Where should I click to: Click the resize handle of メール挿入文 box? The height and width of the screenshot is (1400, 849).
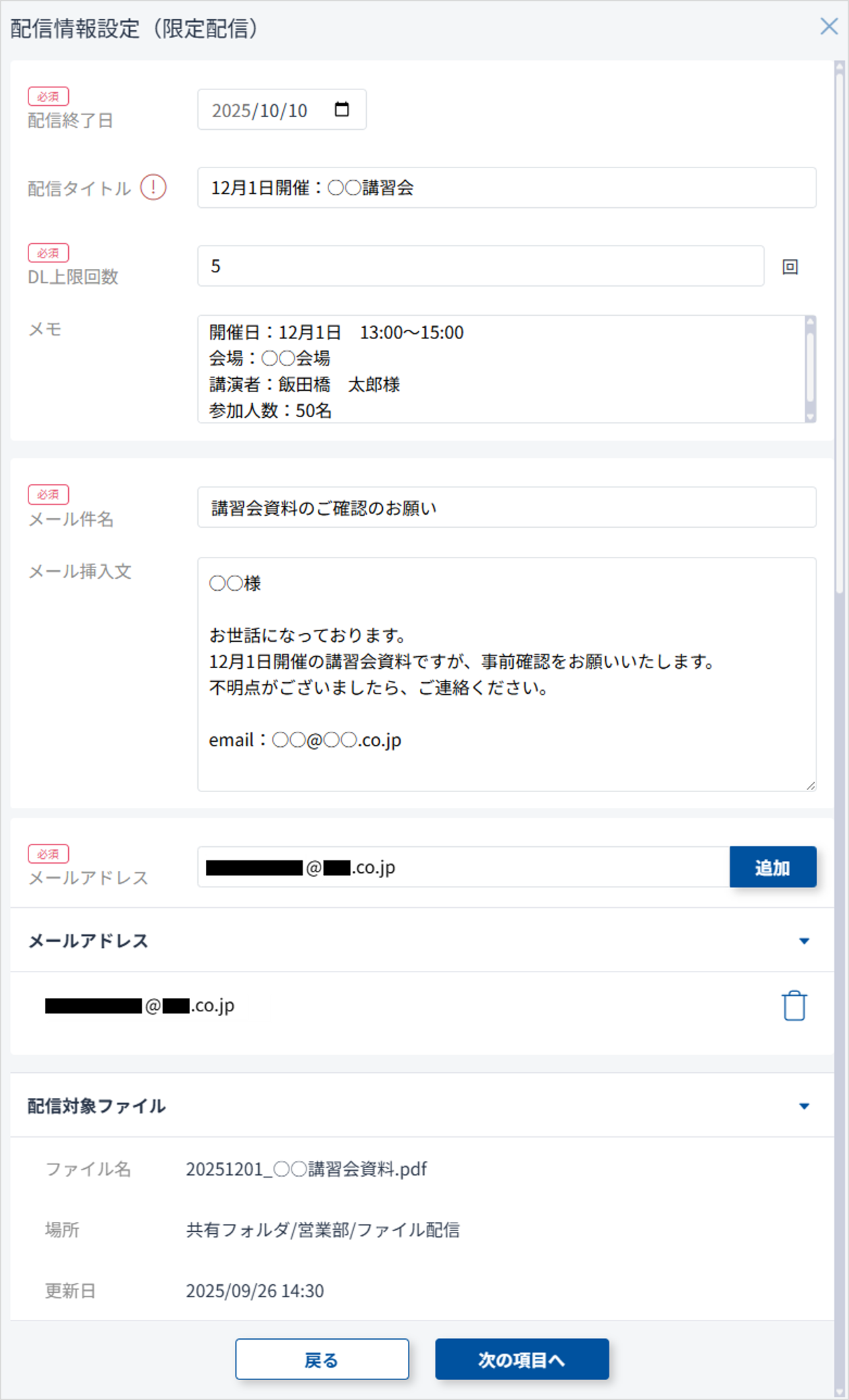pyautogui.click(x=811, y=785)
